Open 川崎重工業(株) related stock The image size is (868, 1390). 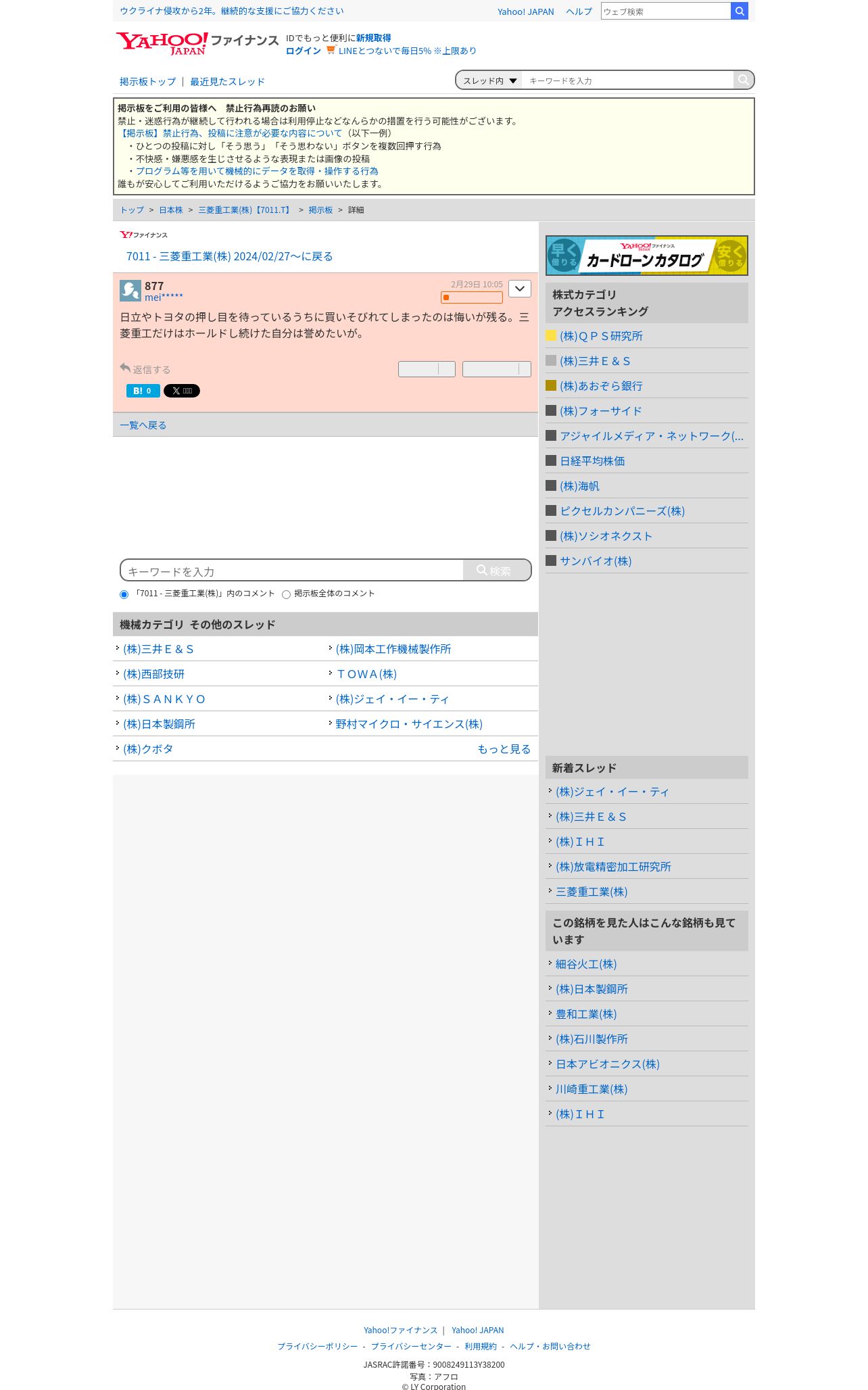[592, 1089]
